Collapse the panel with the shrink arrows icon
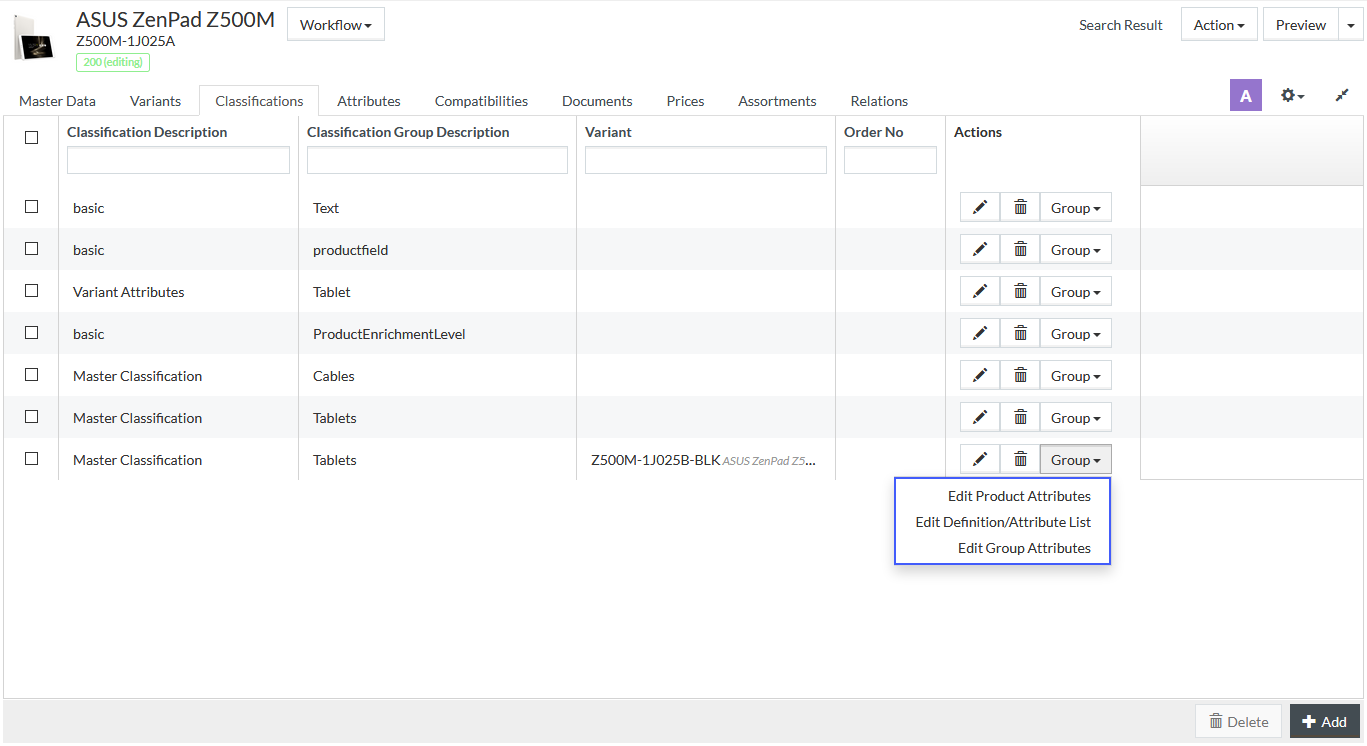This screenshot has height=746, width=1367. [1342, 95]
